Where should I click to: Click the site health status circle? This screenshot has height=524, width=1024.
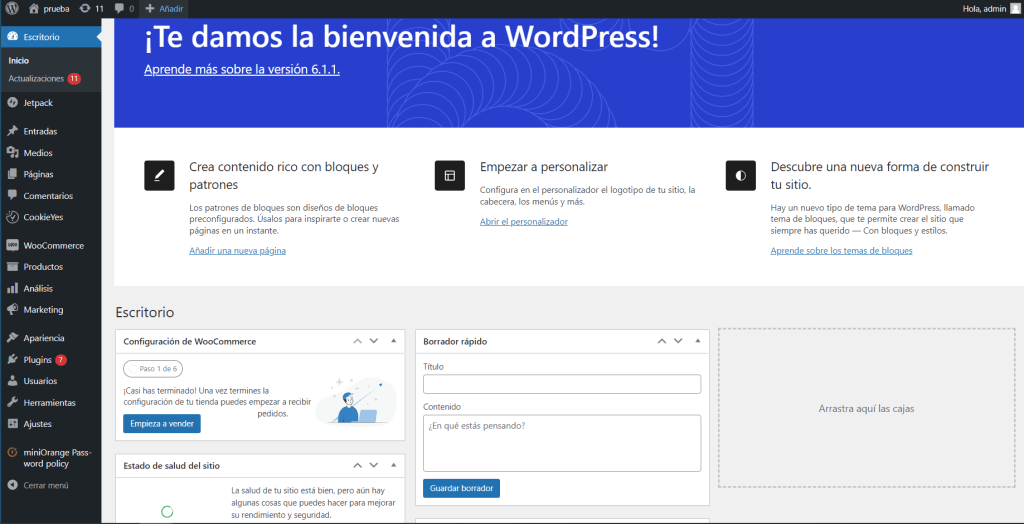pyautogui.click(x=167, y=512)
